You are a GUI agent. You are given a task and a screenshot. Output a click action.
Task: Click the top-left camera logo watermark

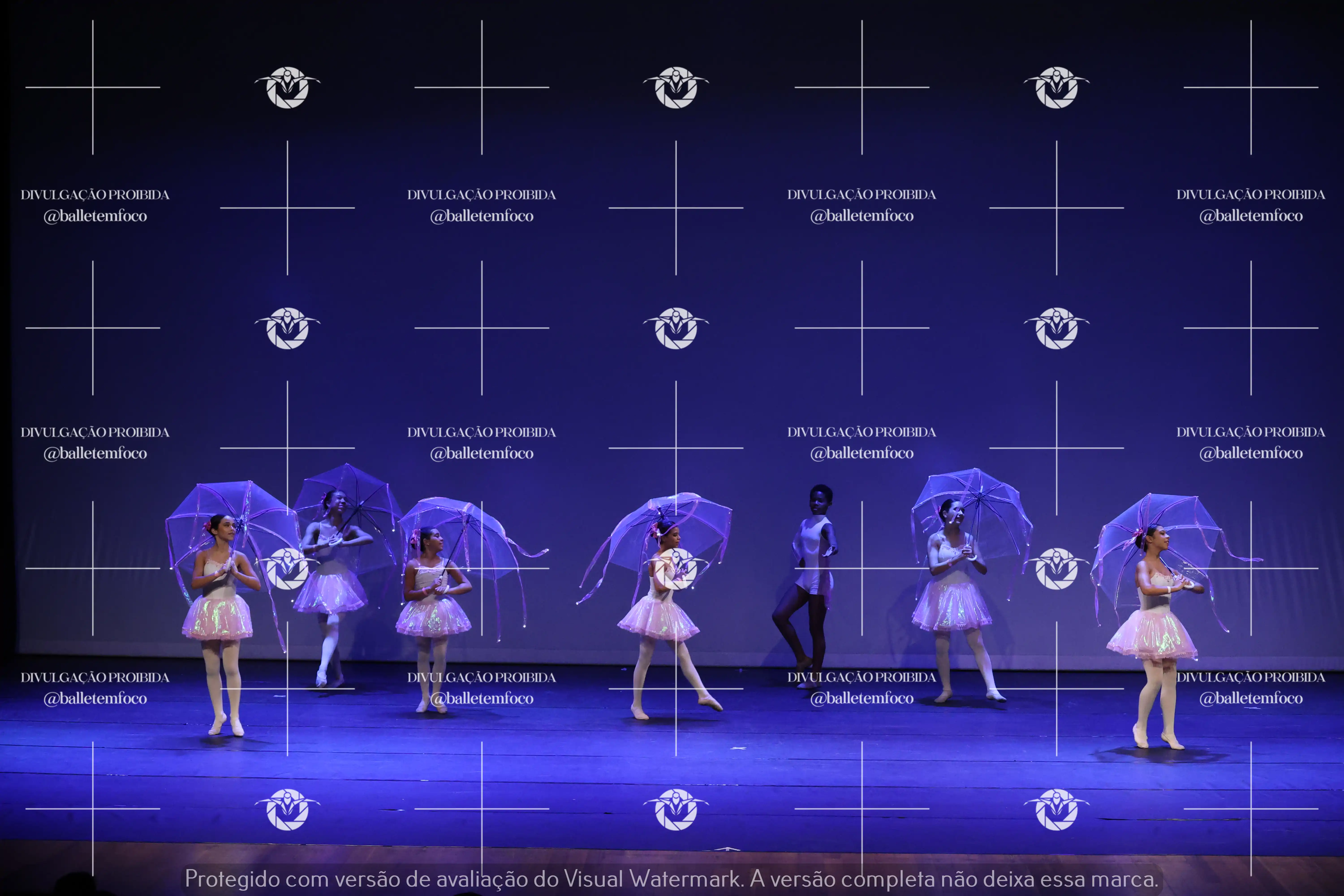[x=287, y=87]
